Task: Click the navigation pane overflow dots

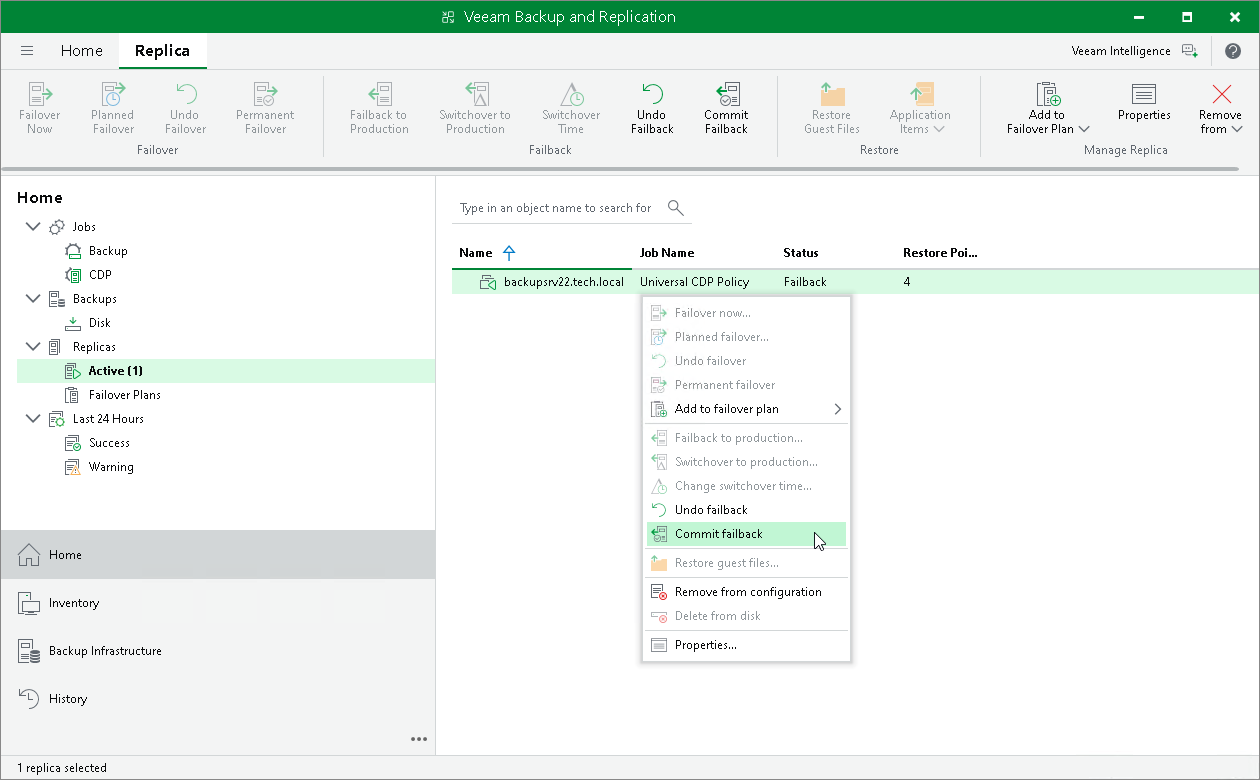Action: tap(419, 740)
